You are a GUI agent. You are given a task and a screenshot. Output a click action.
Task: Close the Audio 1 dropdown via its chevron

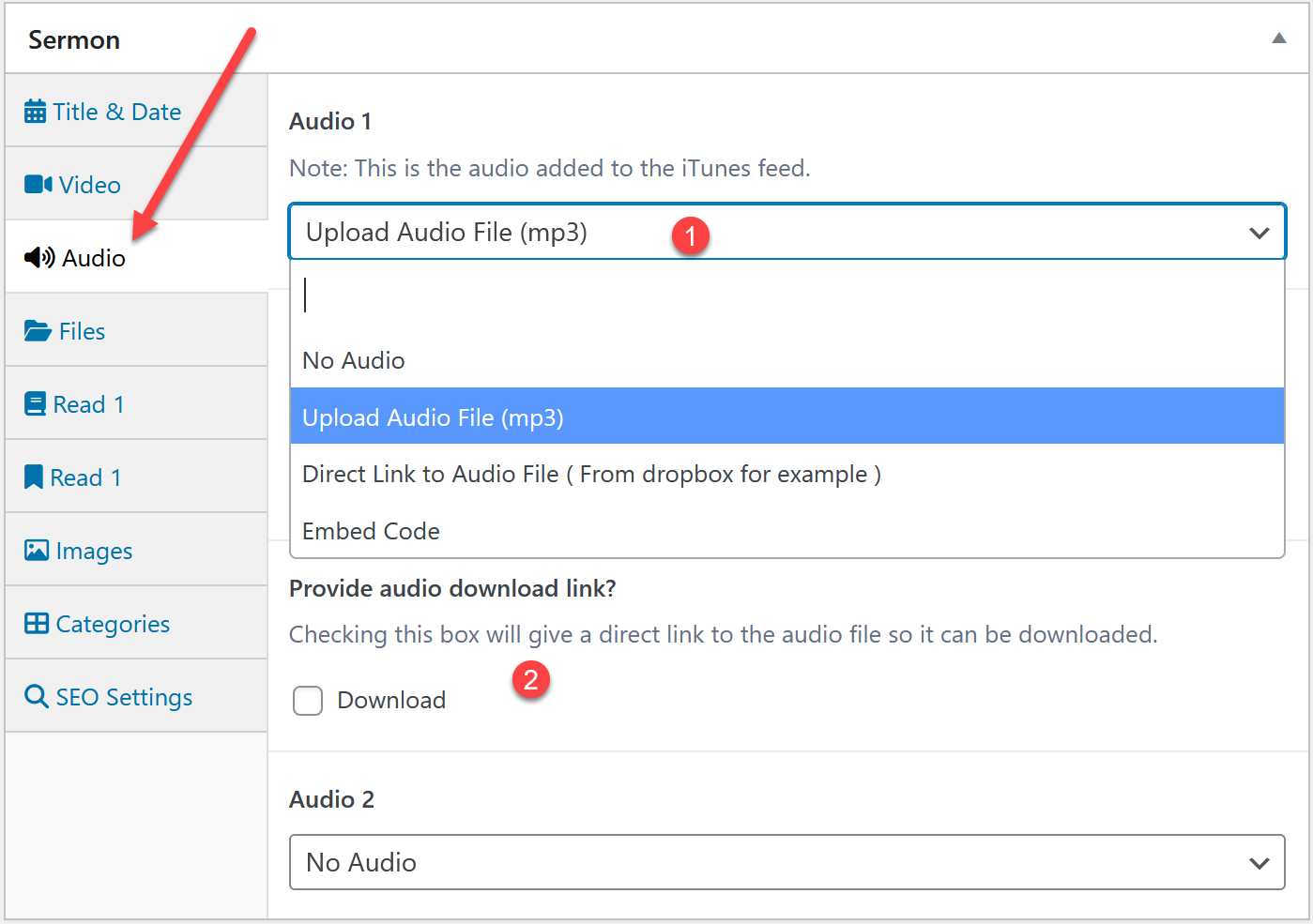[x=1259, y=233]
